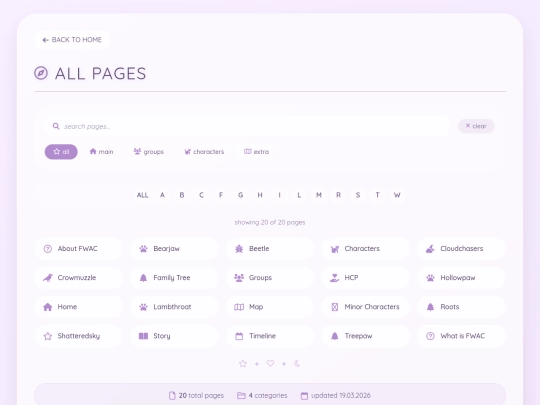Open the Crowmuzzle page link
The image size is (540, 405).
[x=79, y=278]
